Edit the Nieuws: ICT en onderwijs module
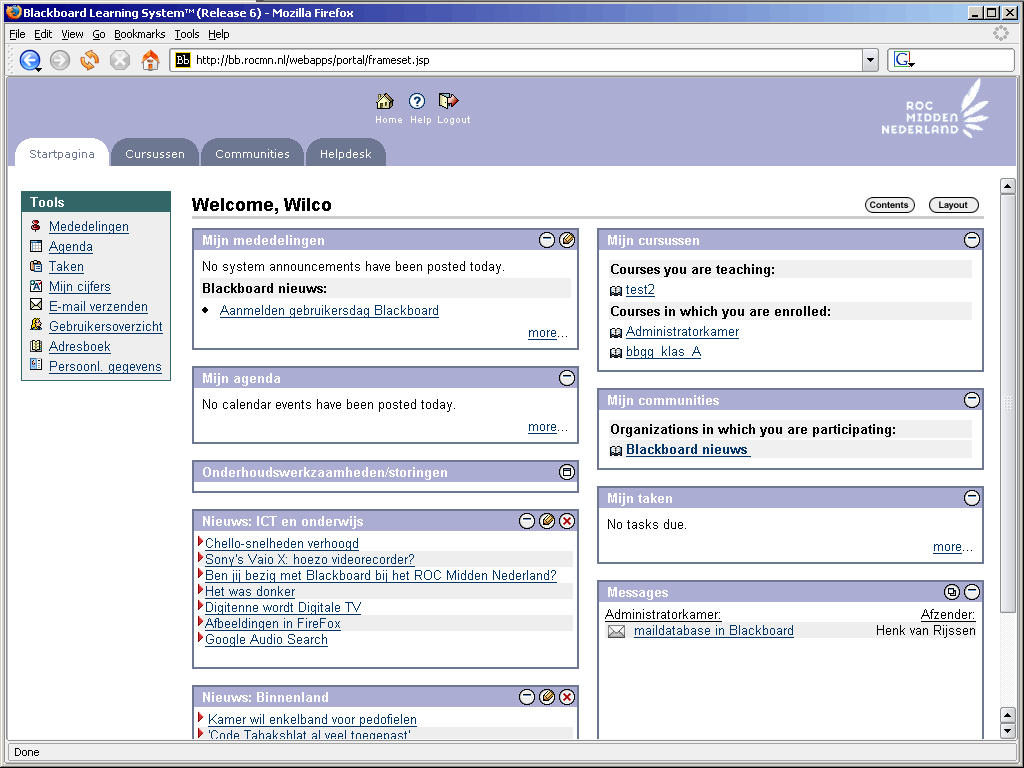Screen dimensions: 1024x768 547,520
